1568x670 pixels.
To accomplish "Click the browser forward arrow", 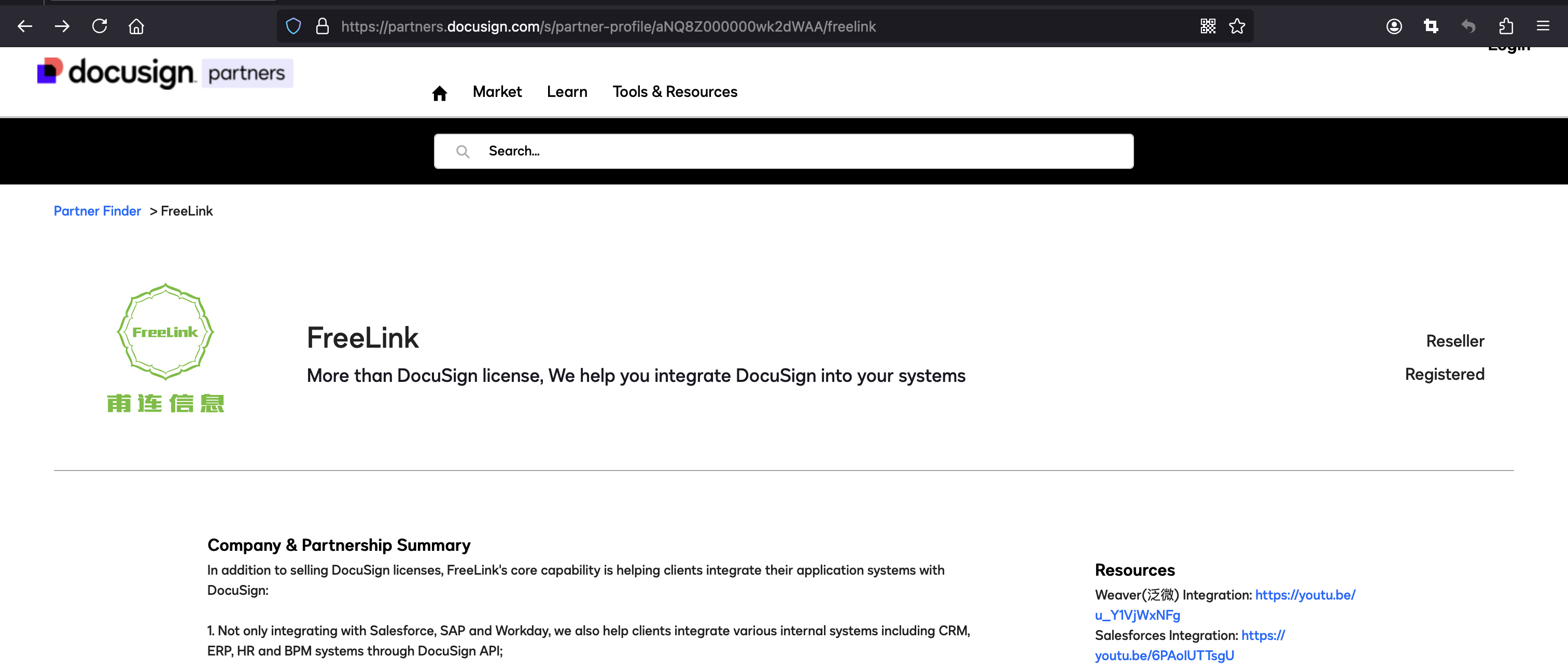I will [x=62, y=26].
